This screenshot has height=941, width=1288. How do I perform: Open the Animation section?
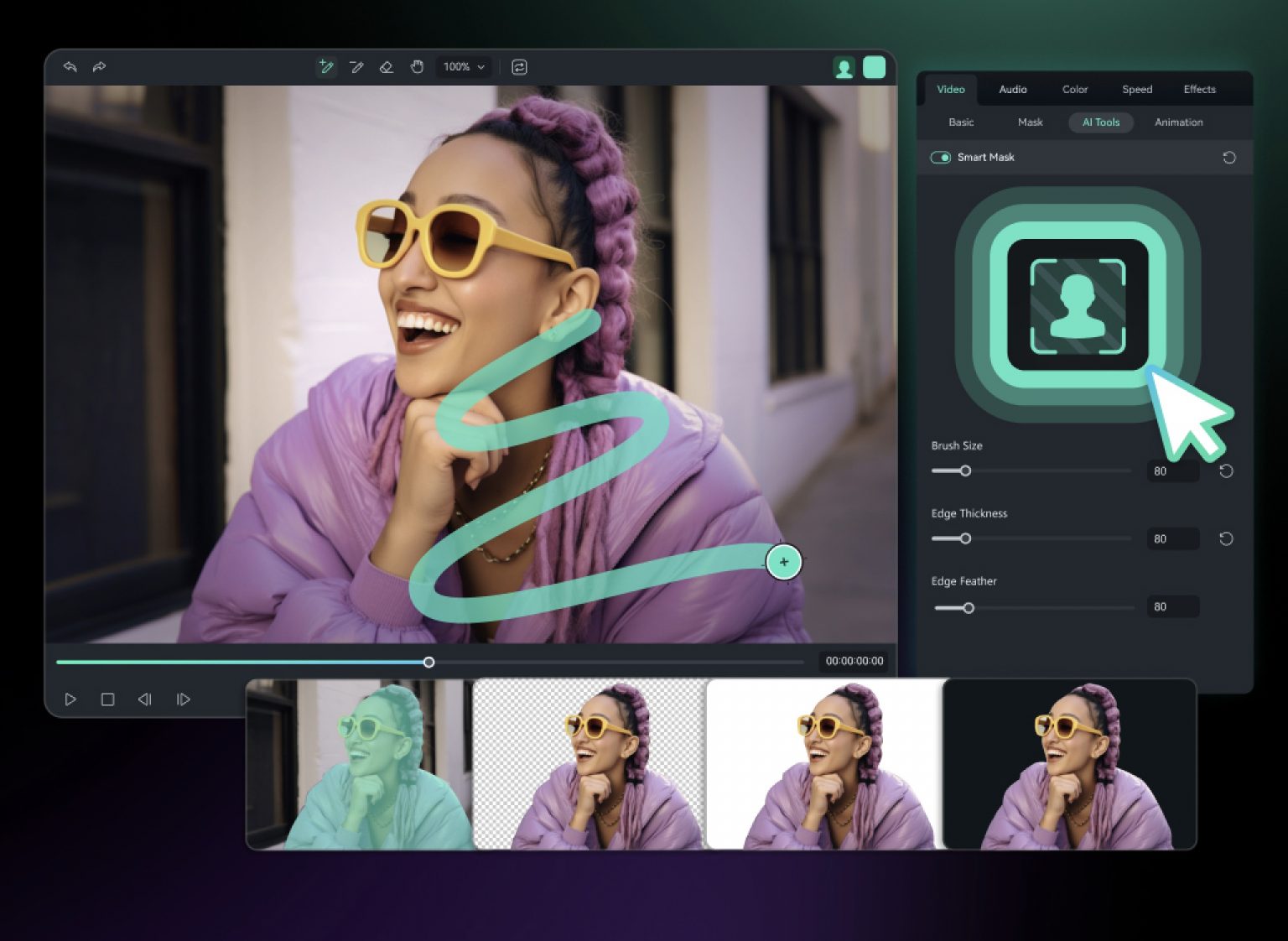point(1178,122)
